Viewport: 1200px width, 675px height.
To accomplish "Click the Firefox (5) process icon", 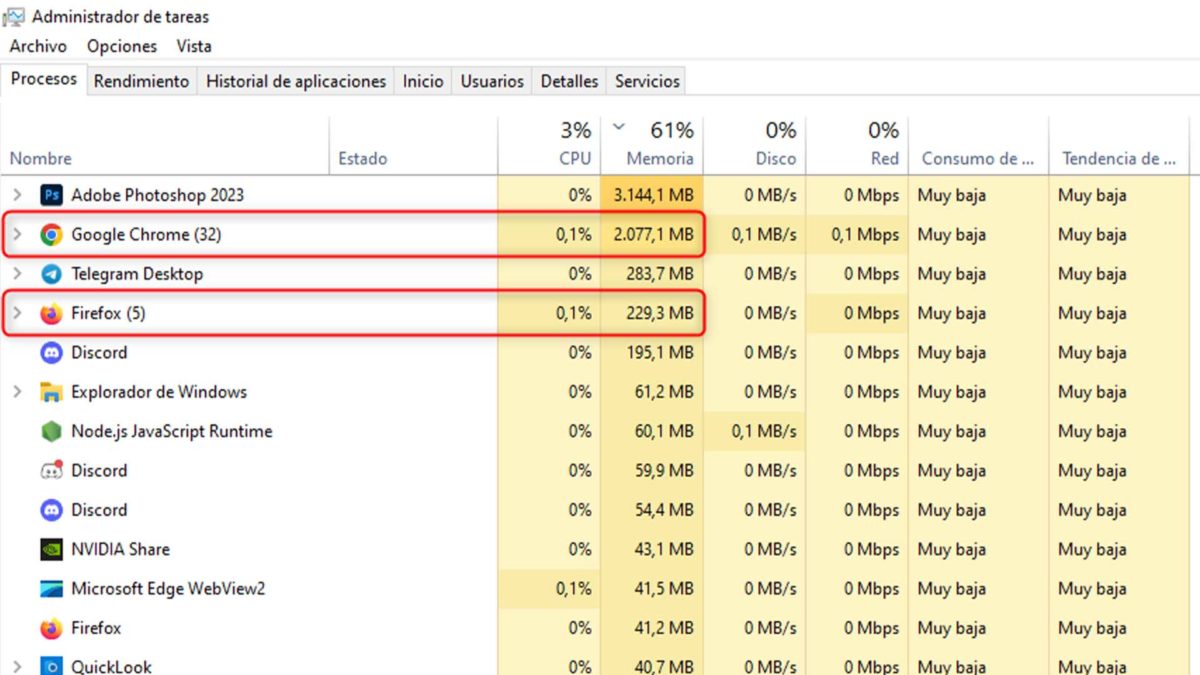I will click(x=51, y=314).
